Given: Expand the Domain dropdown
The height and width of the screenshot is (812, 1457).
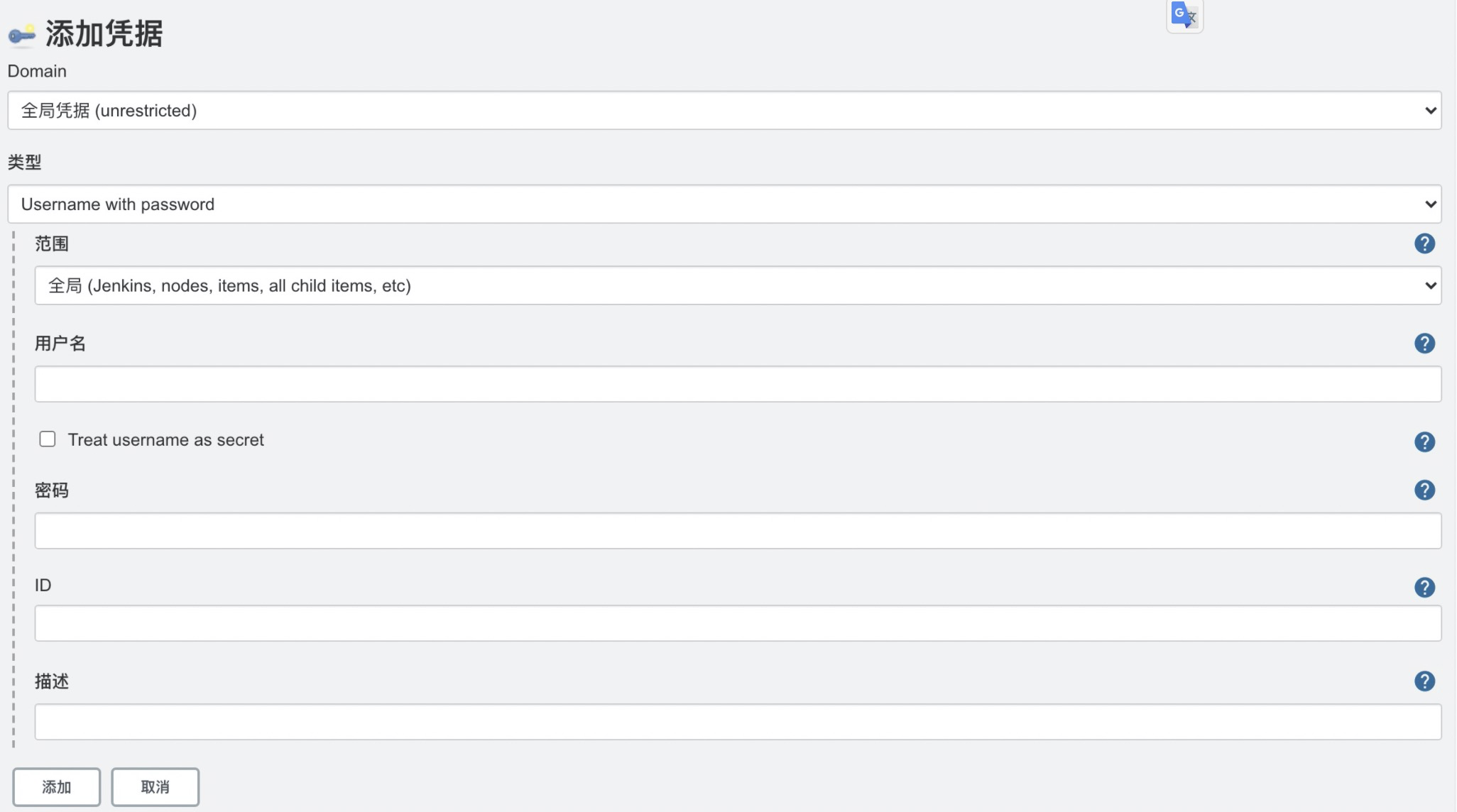Looking at the screenshot, I should [x=724, y=110].
